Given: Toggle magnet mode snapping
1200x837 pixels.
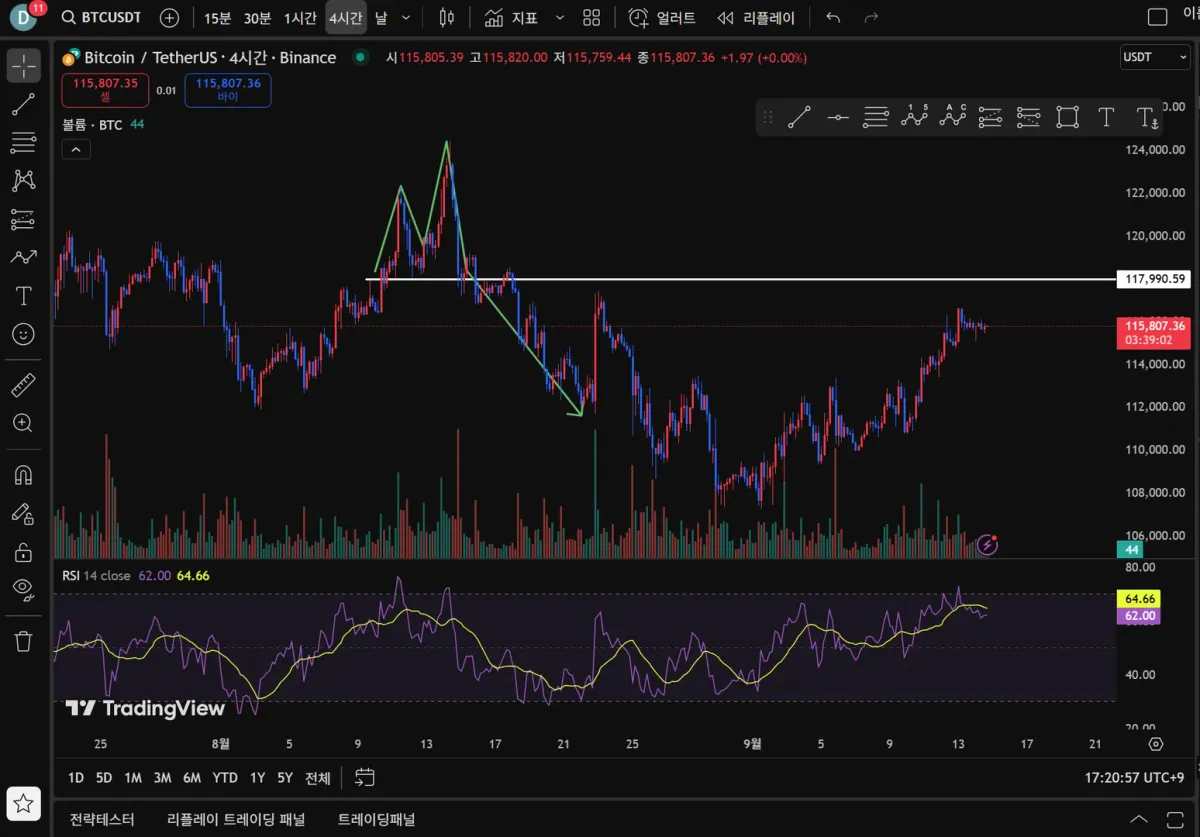Looking at the screenshot, I should pos(23,475).
